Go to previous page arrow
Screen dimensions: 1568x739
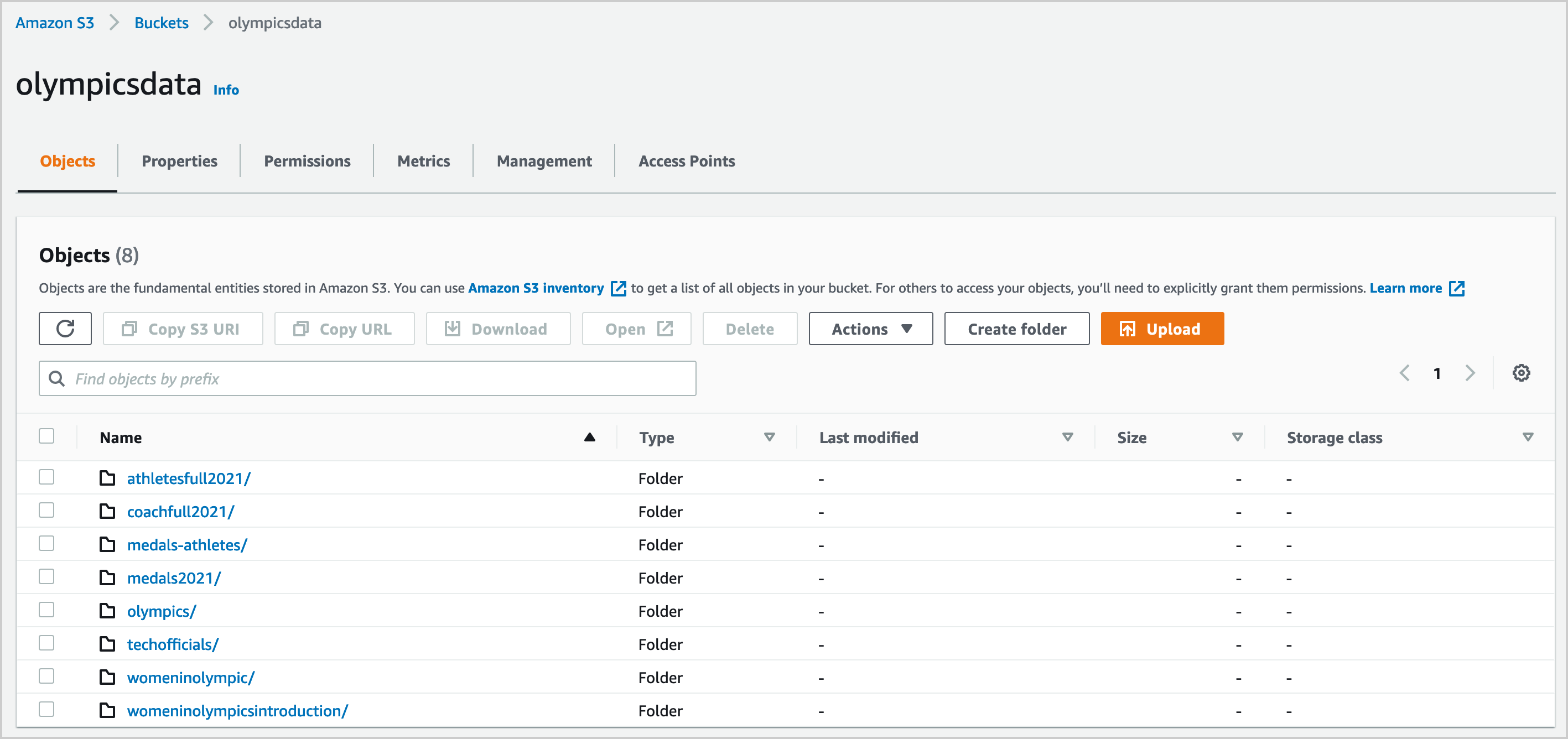pos(1405,373)
